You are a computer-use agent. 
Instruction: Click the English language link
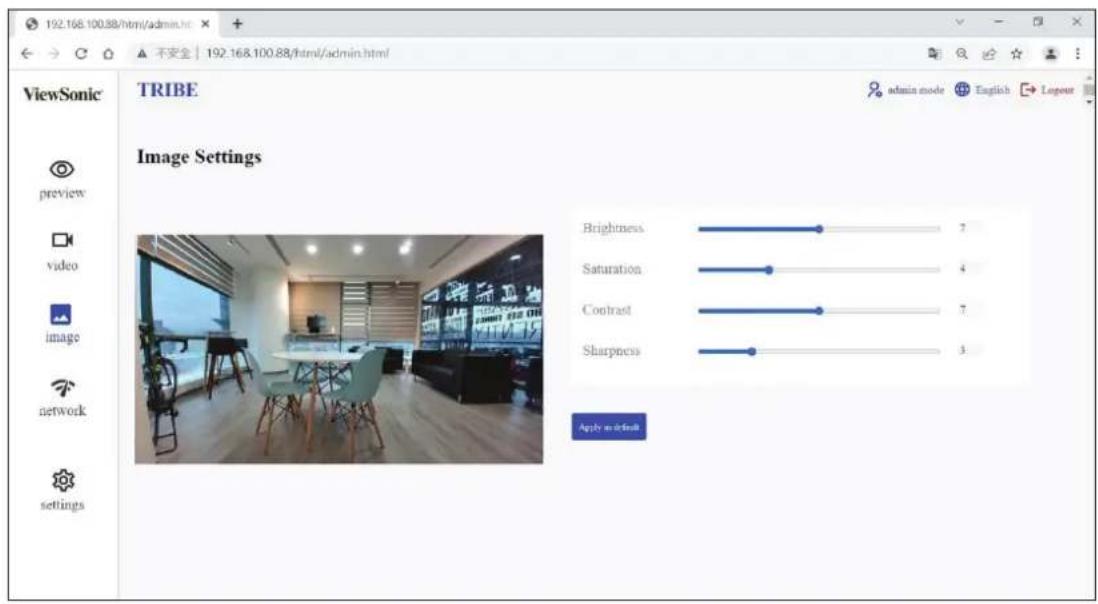(992, 90)
